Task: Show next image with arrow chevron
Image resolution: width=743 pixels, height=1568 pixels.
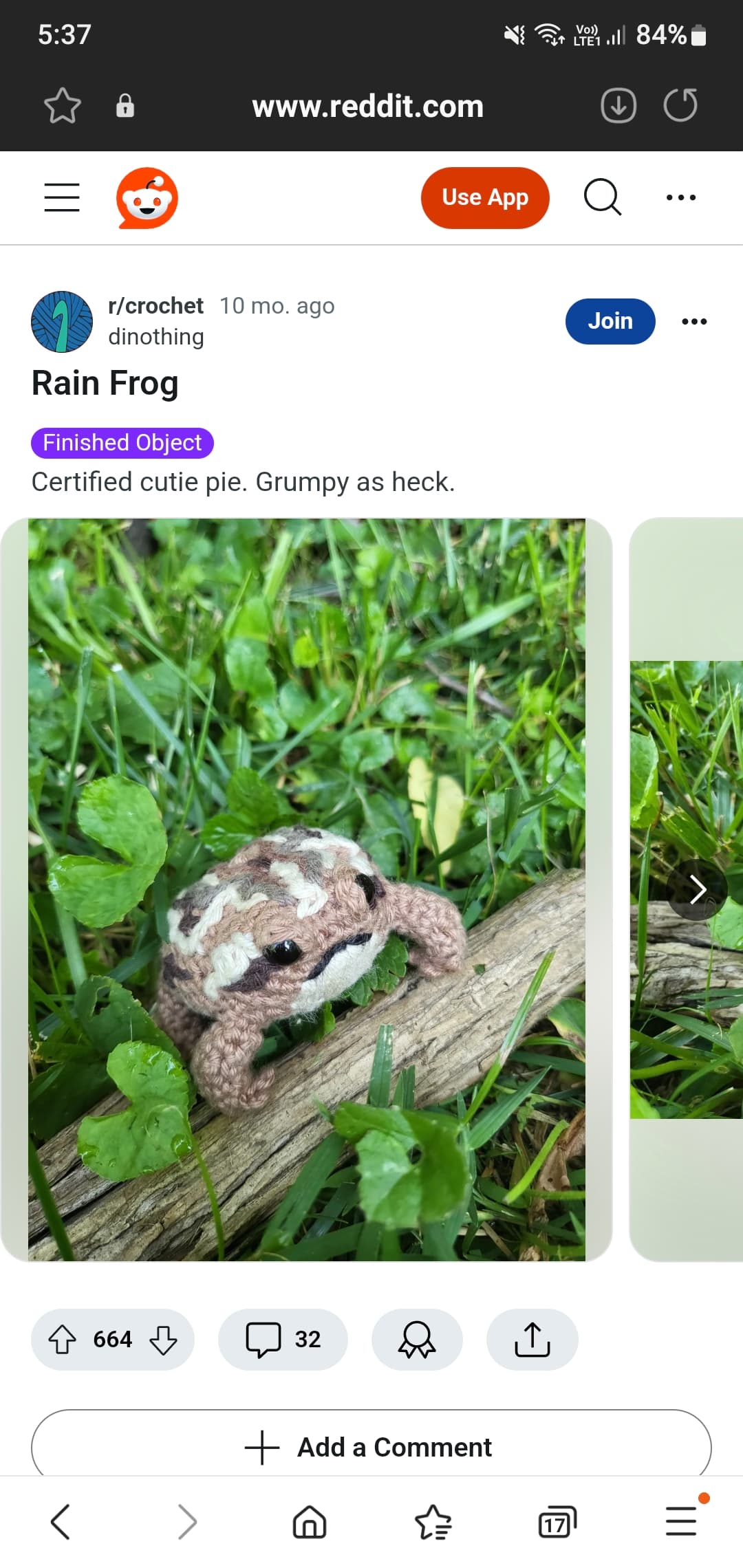Action: click(x=698, y=890)
